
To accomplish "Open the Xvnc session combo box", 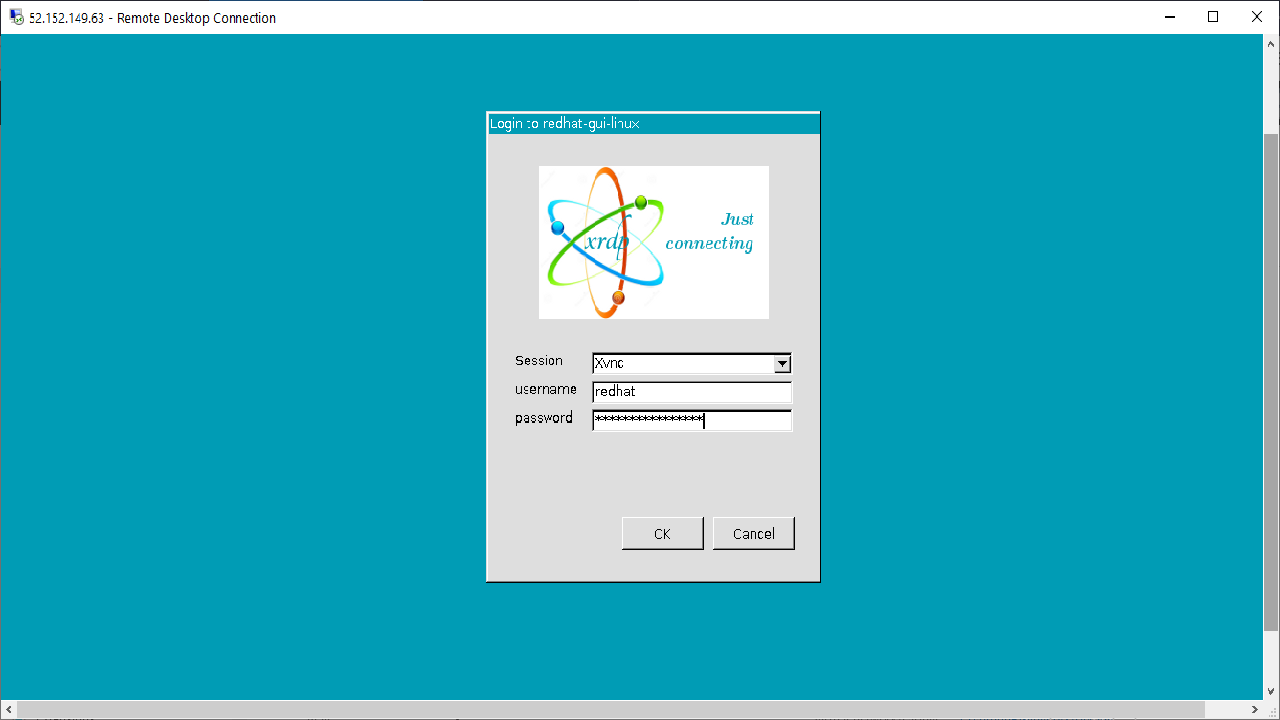I will [682, 364].
